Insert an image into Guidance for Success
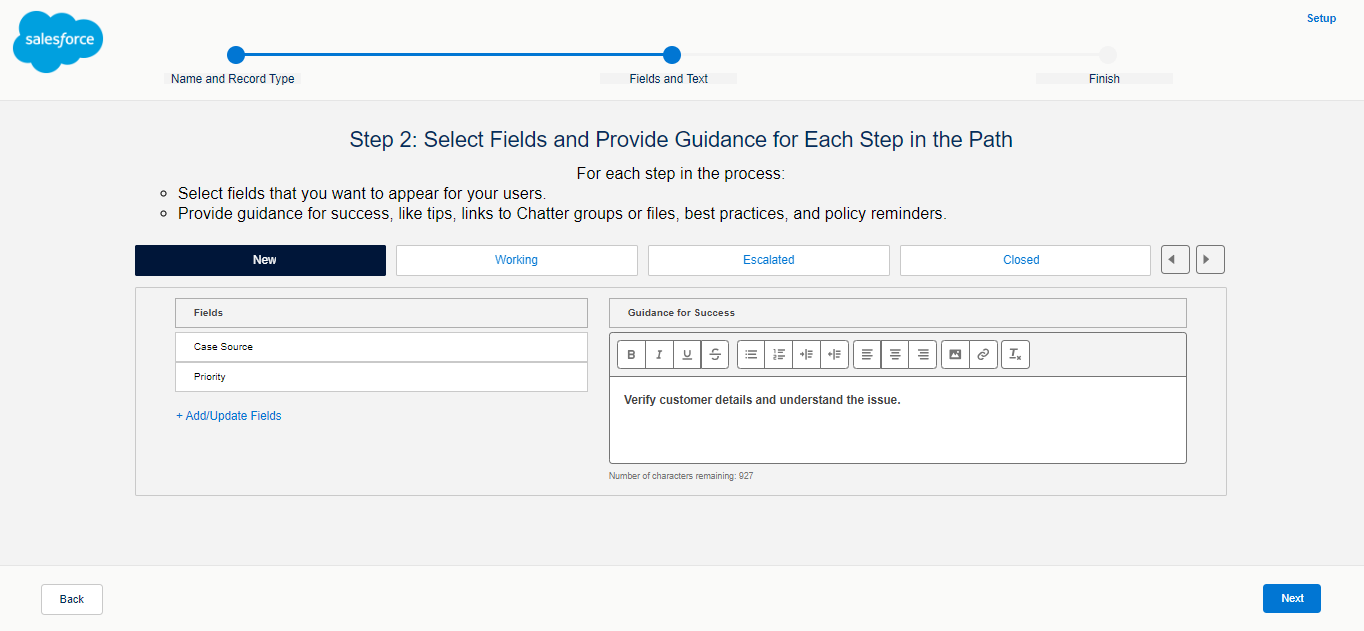 click(955, 354)
